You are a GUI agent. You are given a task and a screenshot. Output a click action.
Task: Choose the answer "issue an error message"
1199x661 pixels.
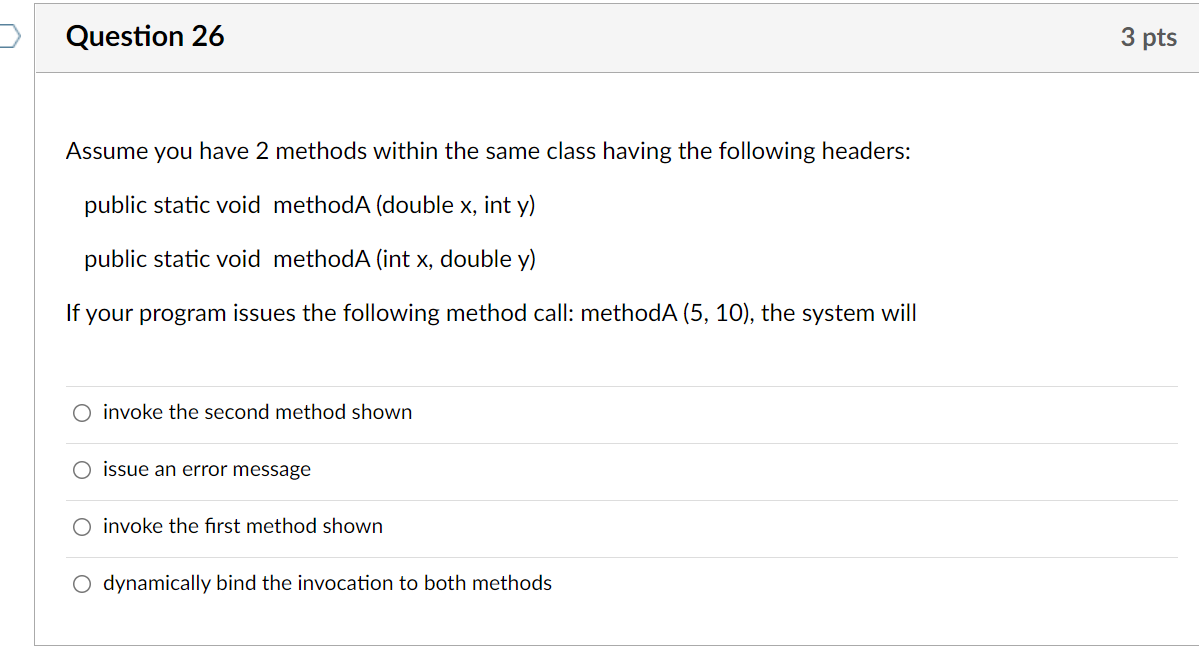(x=81, y=469)
